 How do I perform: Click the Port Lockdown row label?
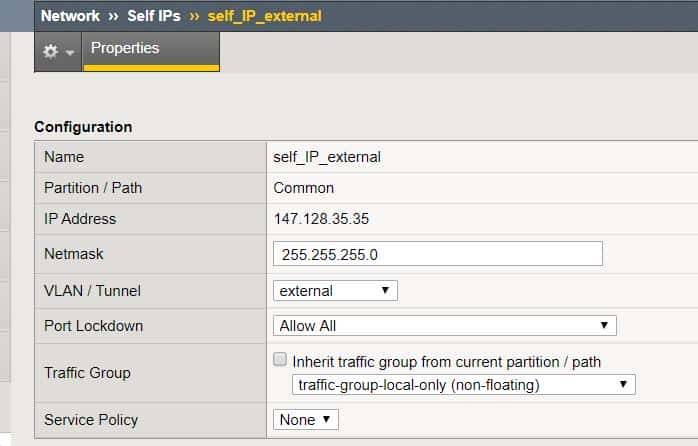tap(94, 326)
